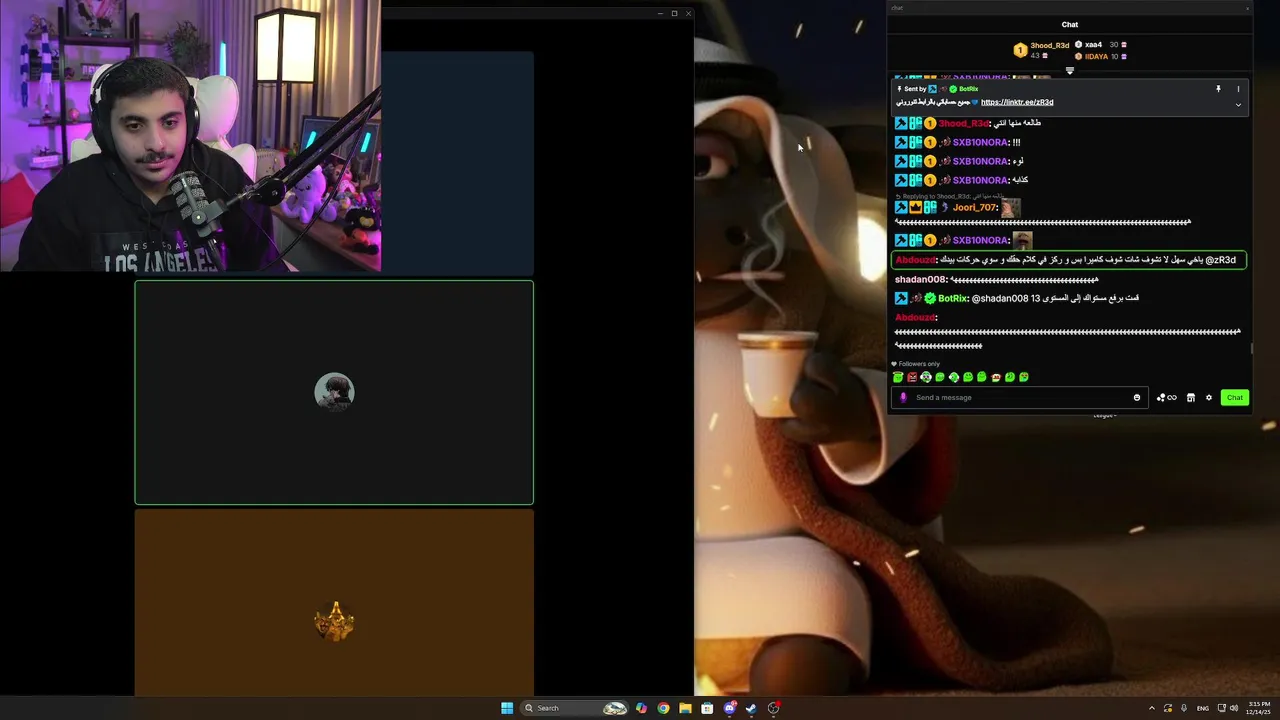Click the microphone tray icon

pyautogui.click(x=1184, y=708)
